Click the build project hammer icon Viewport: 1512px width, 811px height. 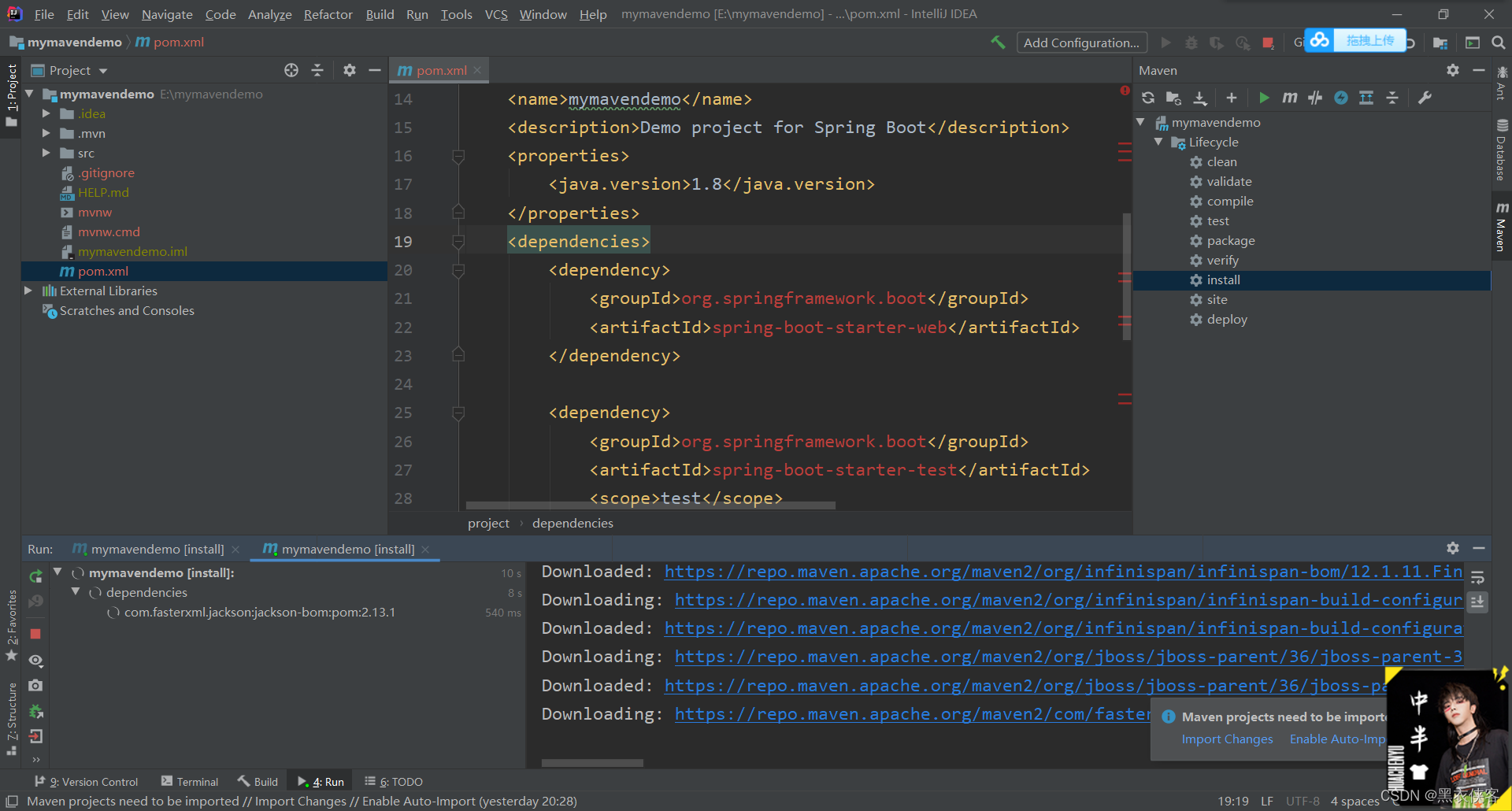tap(998, 43)
